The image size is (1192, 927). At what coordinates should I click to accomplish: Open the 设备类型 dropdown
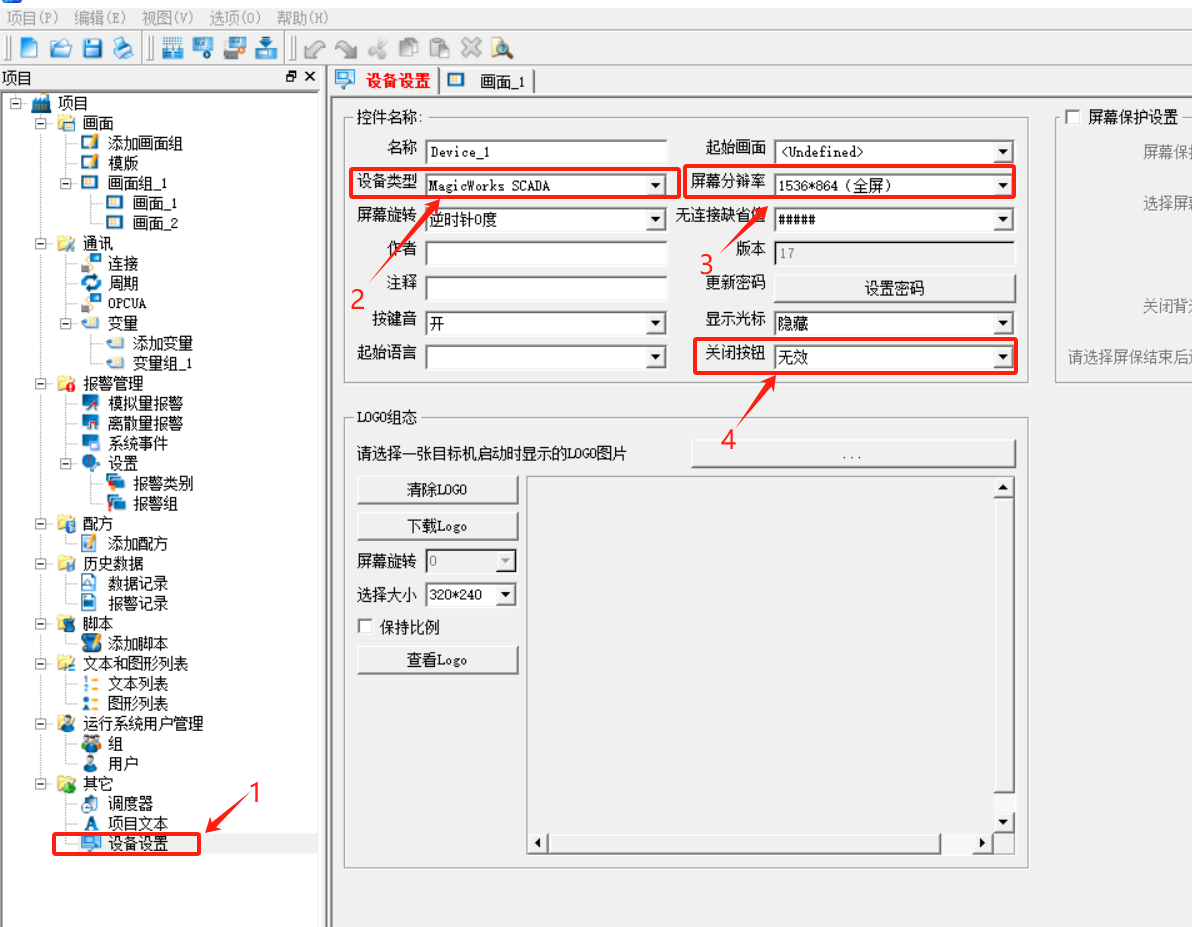click(655, 185)
